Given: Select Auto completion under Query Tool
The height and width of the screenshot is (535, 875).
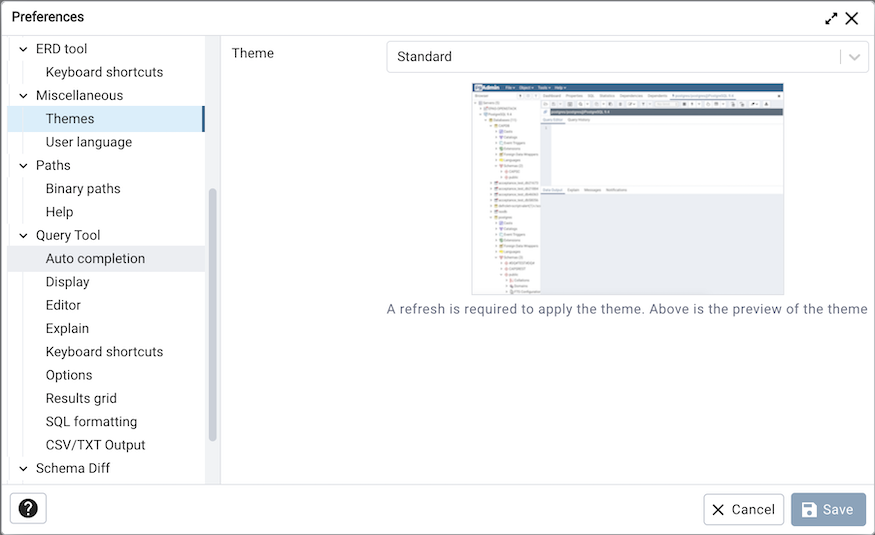Looking at the screenshot, I should click(x=95, y=259).
